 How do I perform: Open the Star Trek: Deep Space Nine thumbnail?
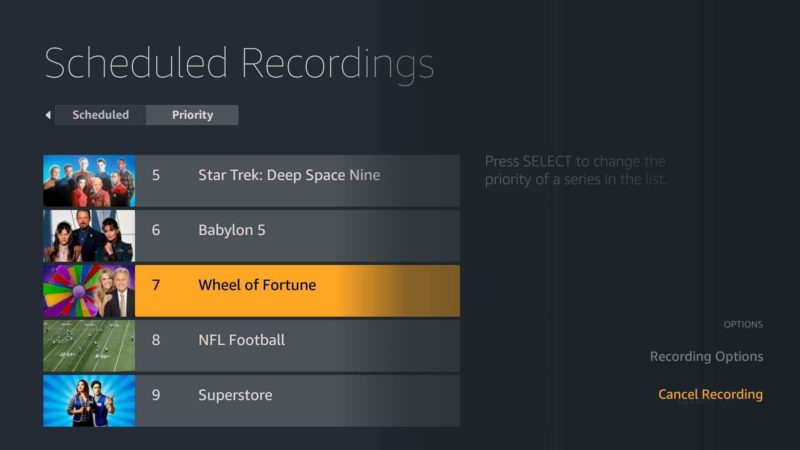point(89,181)
